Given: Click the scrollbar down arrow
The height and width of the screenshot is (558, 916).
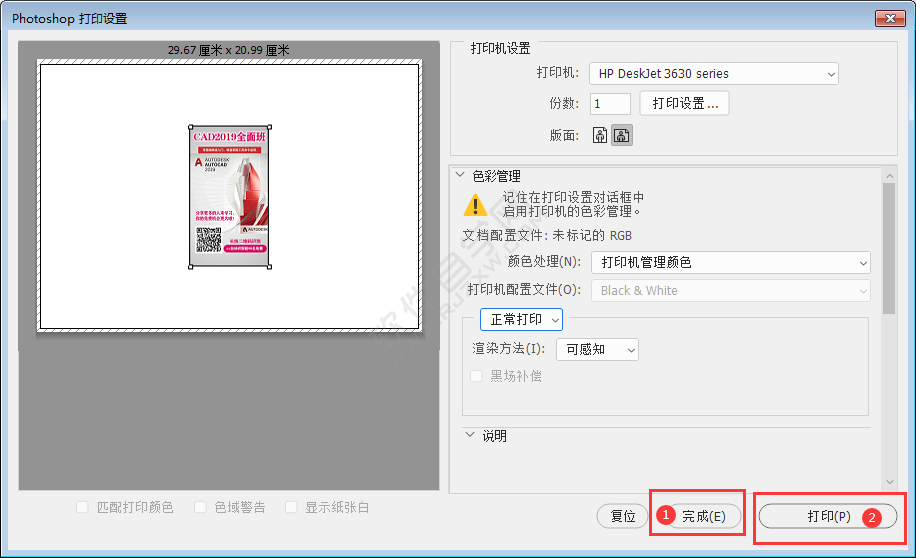Looking at the screenshot, I should (x=889, y=483).
